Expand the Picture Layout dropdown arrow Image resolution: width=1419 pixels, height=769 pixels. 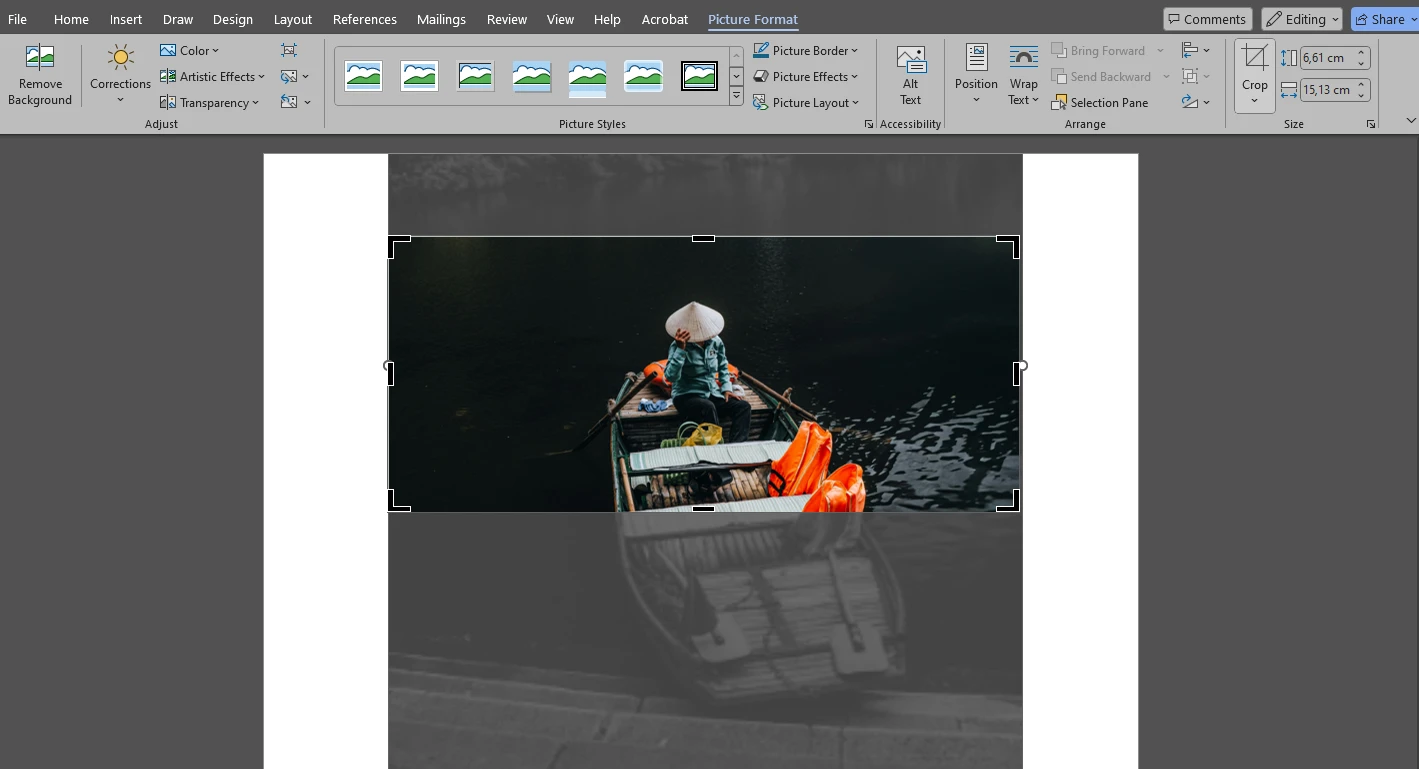click(856, 103)
